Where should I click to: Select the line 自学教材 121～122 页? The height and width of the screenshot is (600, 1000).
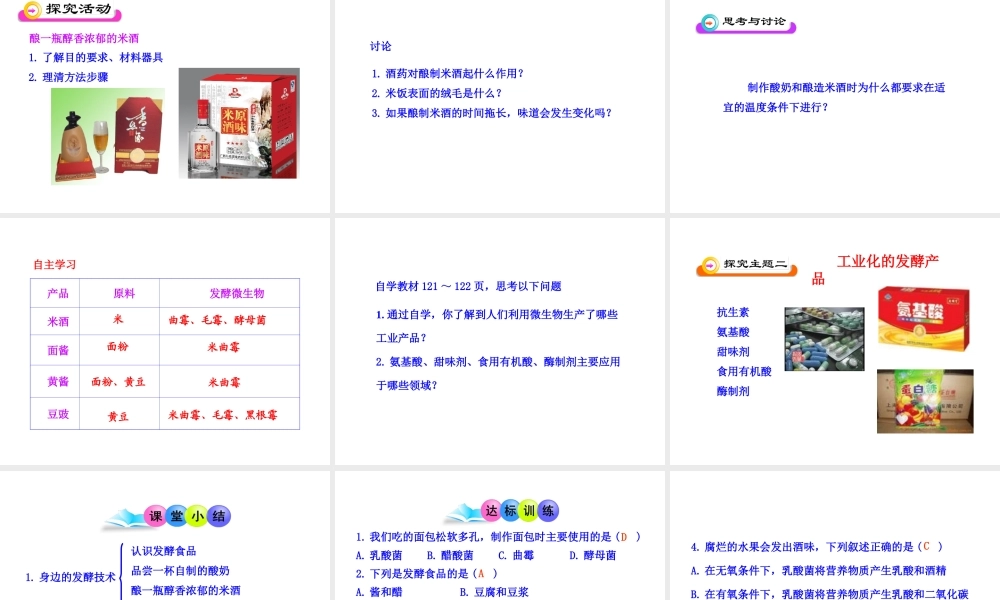pyautogui.click(x=468, y=286)
